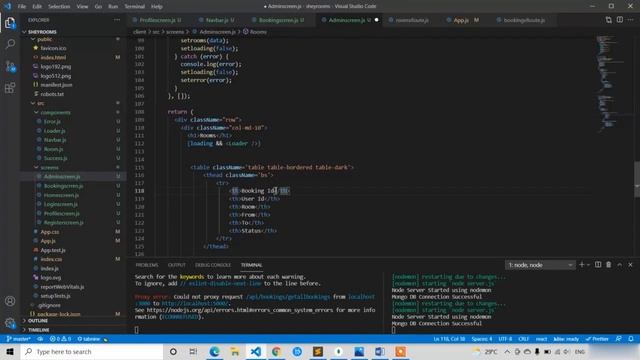
Task: Open the Extensions view
Action: 10,87
